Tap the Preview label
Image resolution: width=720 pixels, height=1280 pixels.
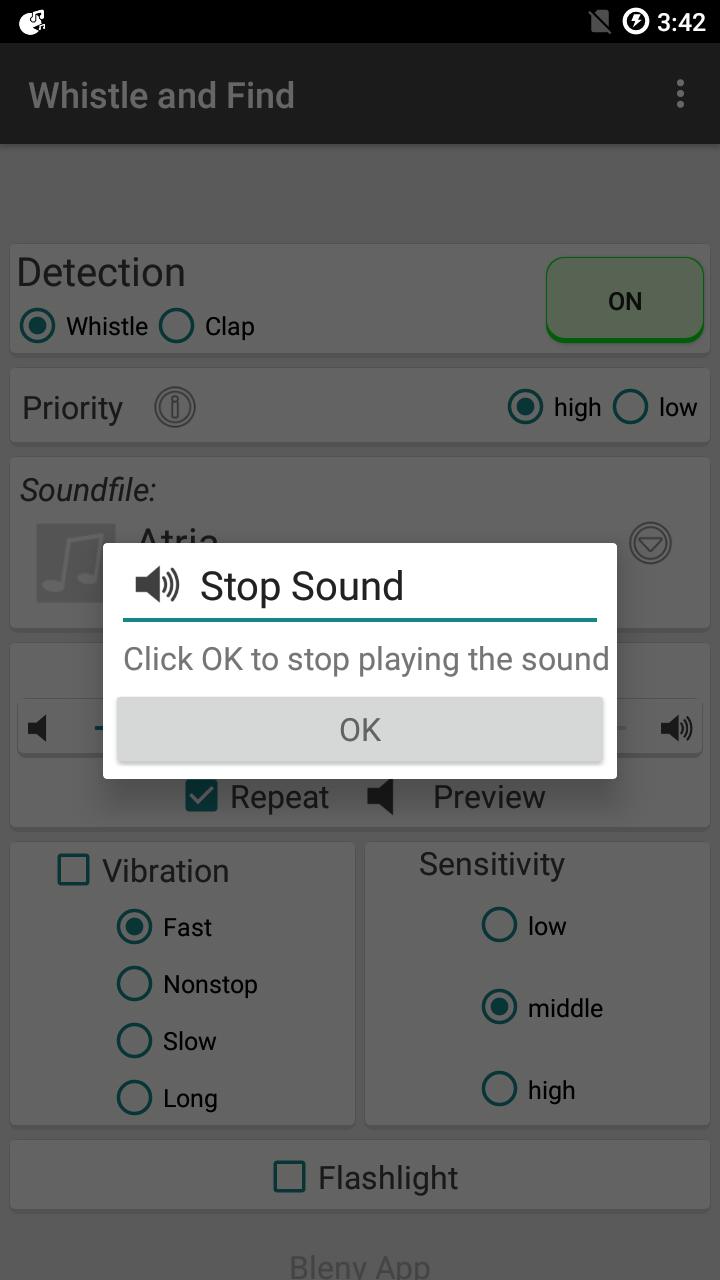[x=489, y=797]
